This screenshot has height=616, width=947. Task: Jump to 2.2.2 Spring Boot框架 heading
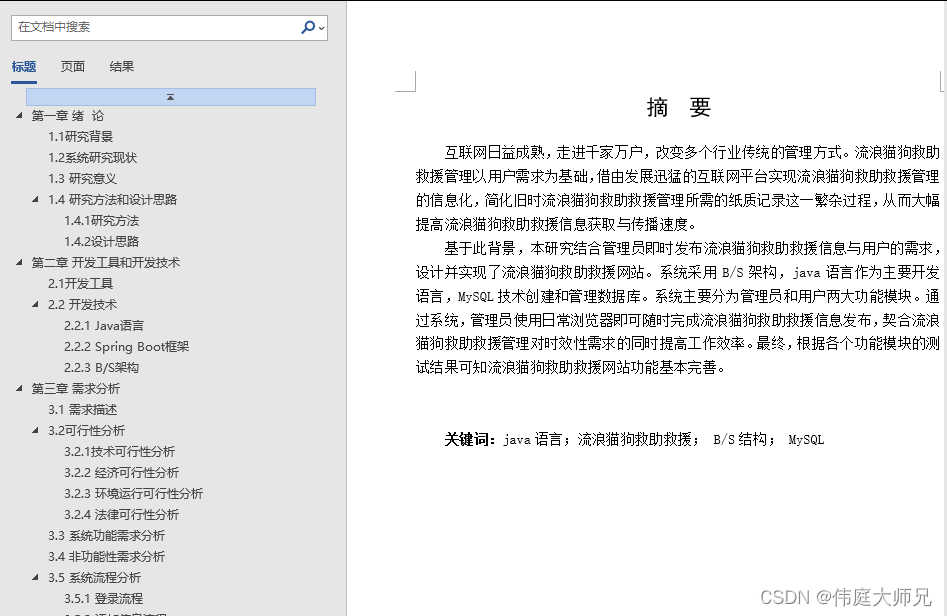pos(126,347)
